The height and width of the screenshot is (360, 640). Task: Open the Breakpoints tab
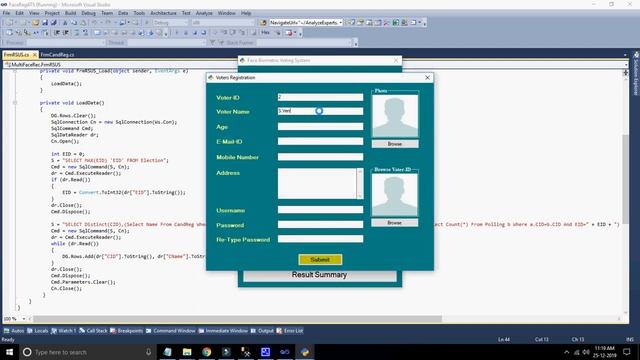tap(127, 331)
